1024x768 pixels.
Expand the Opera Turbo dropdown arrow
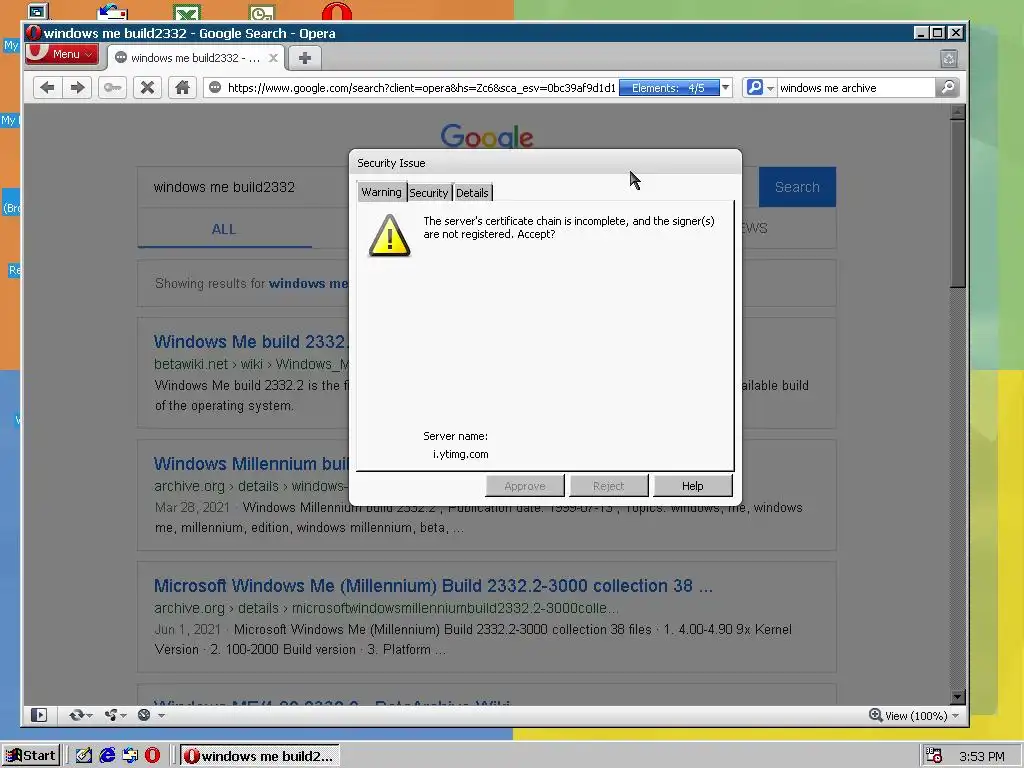click(161, 716)
